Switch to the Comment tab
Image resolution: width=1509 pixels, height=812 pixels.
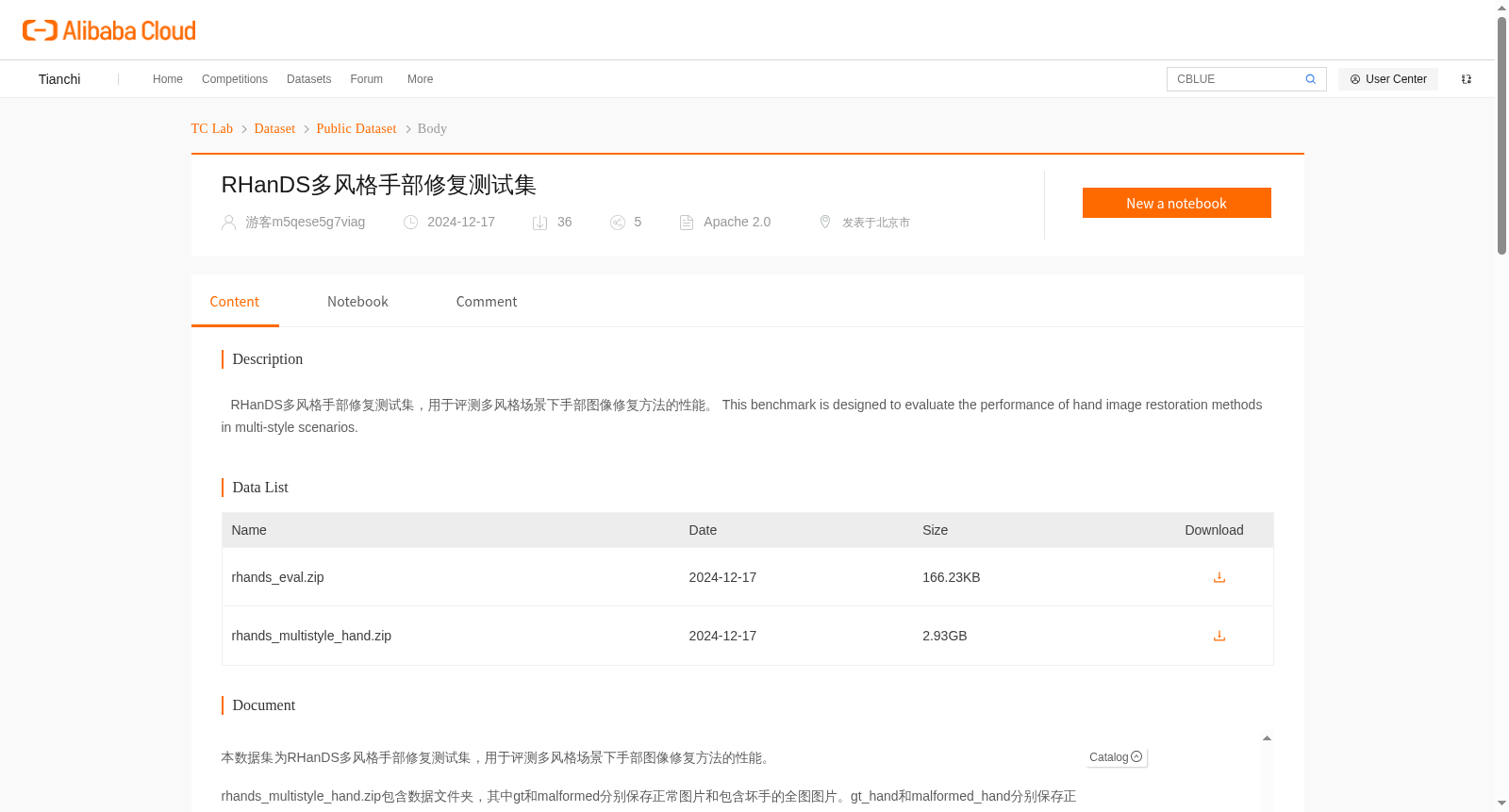point(487,302)
